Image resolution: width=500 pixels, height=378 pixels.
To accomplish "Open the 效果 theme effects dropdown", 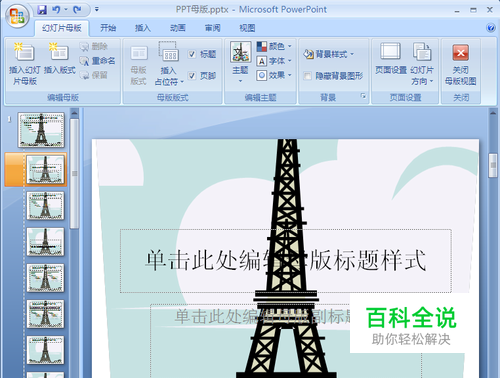I will coord(274,75).
